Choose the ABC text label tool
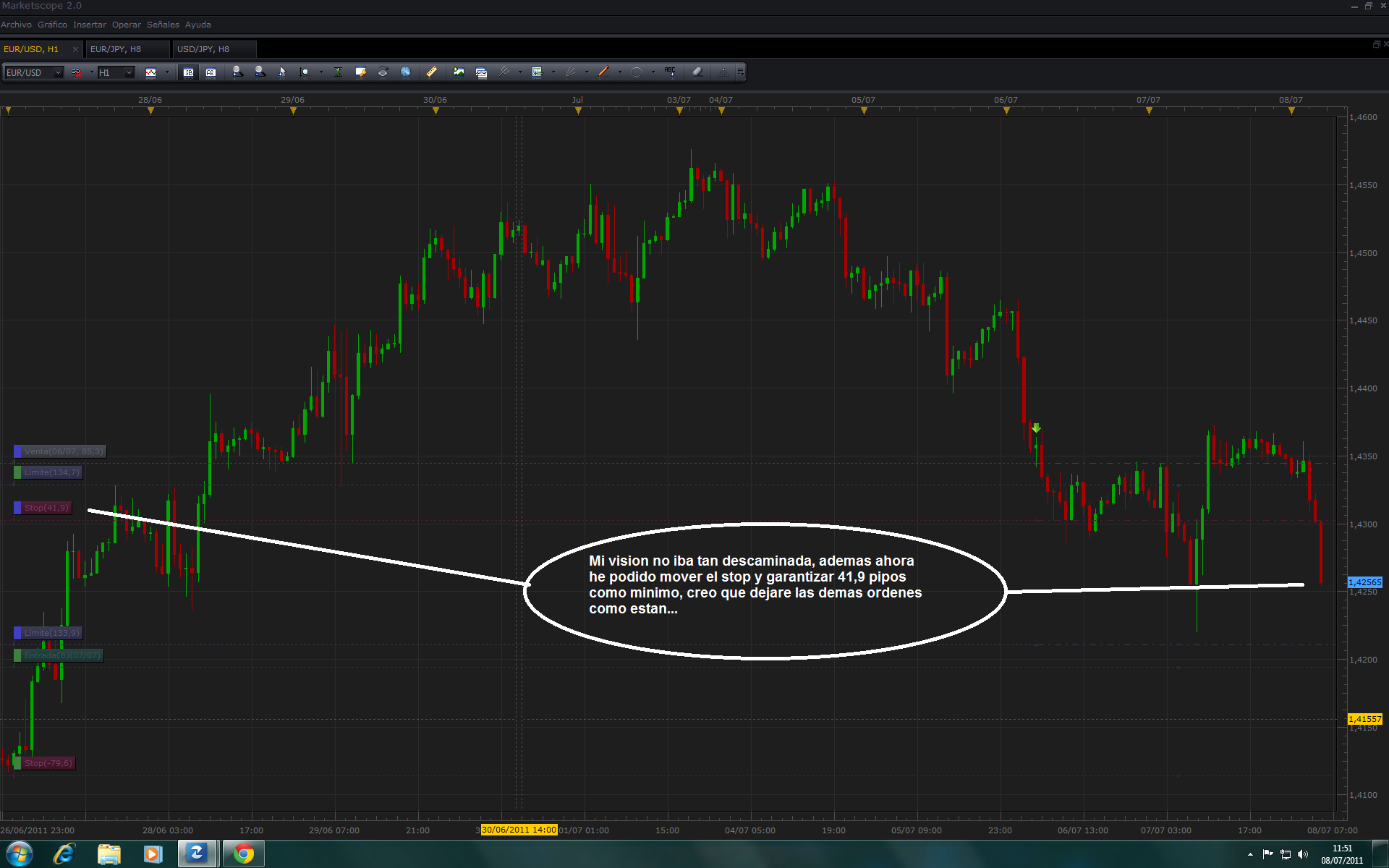The width and height of the screenshot is (1389, 868). click(670, 72)
